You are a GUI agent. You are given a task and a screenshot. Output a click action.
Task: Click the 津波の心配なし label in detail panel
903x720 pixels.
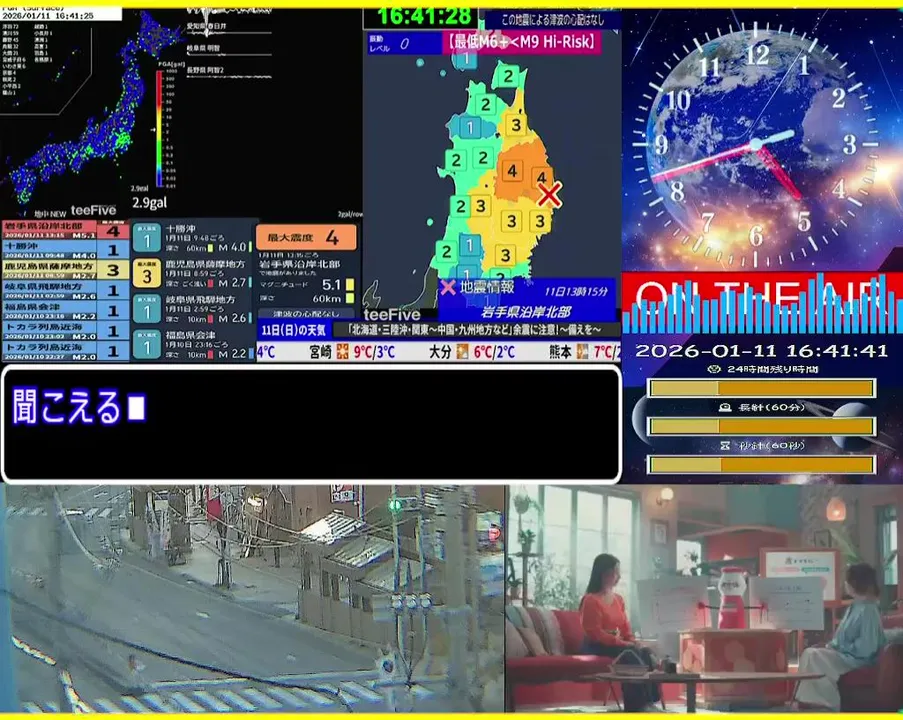pyautogui.click(x=306, y=314)
